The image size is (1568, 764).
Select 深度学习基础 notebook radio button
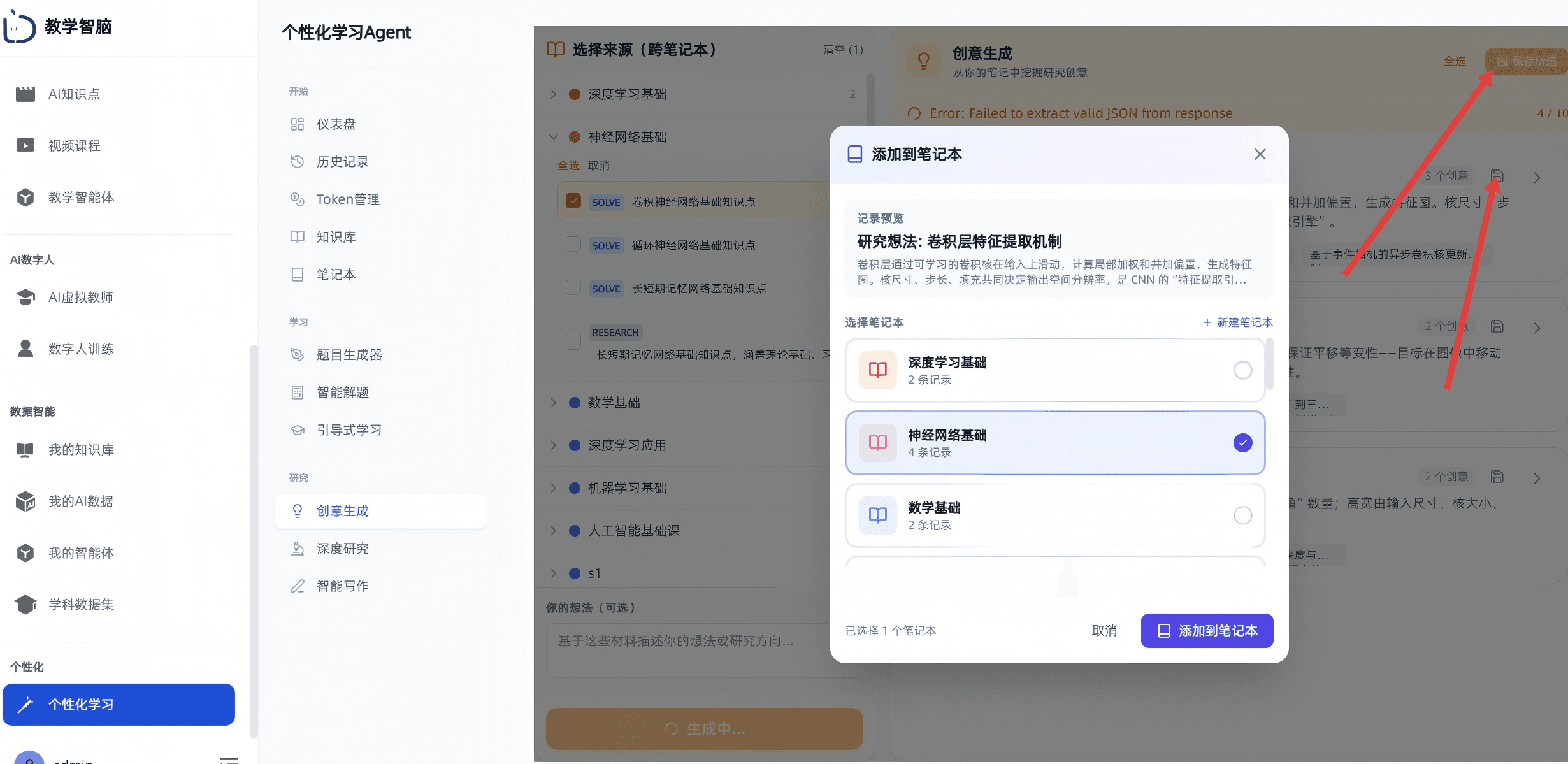click(1242, 370)
